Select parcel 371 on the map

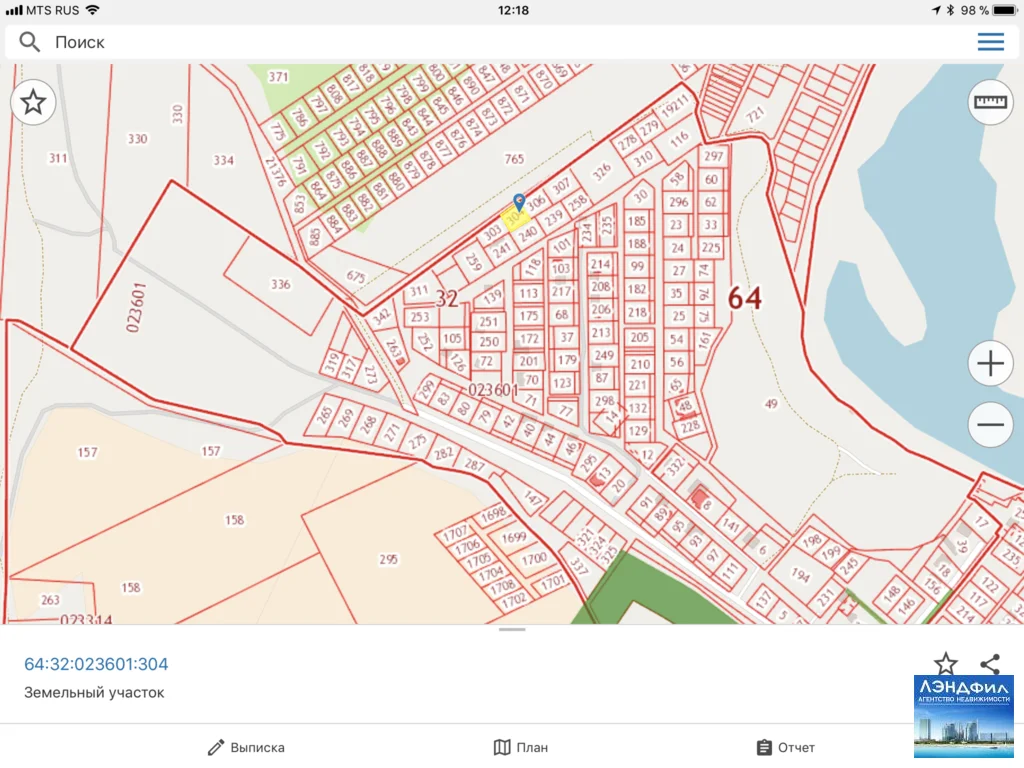click(x=278, y=77)
